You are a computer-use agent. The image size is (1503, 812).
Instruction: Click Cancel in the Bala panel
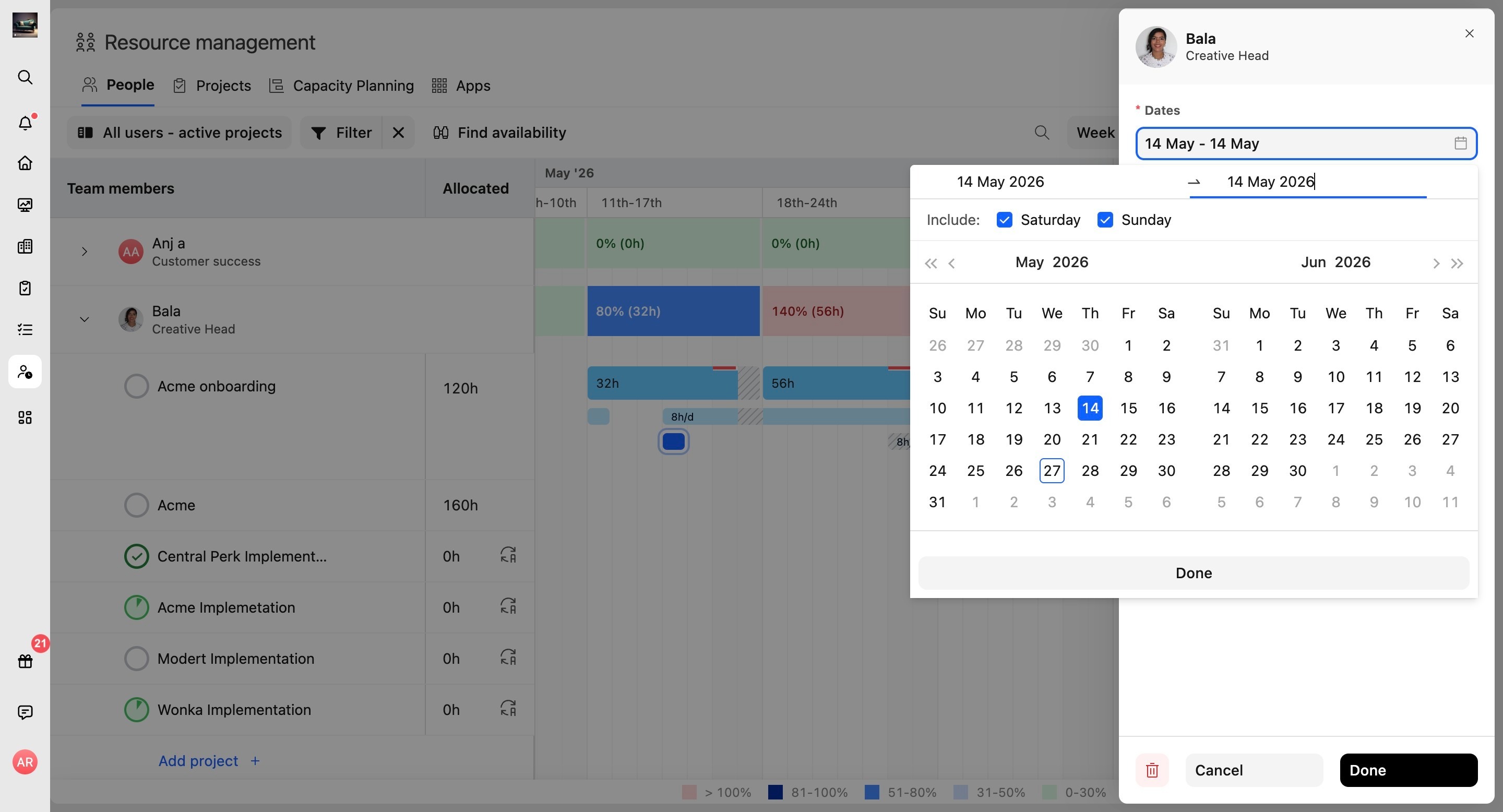click(1254, 770)
